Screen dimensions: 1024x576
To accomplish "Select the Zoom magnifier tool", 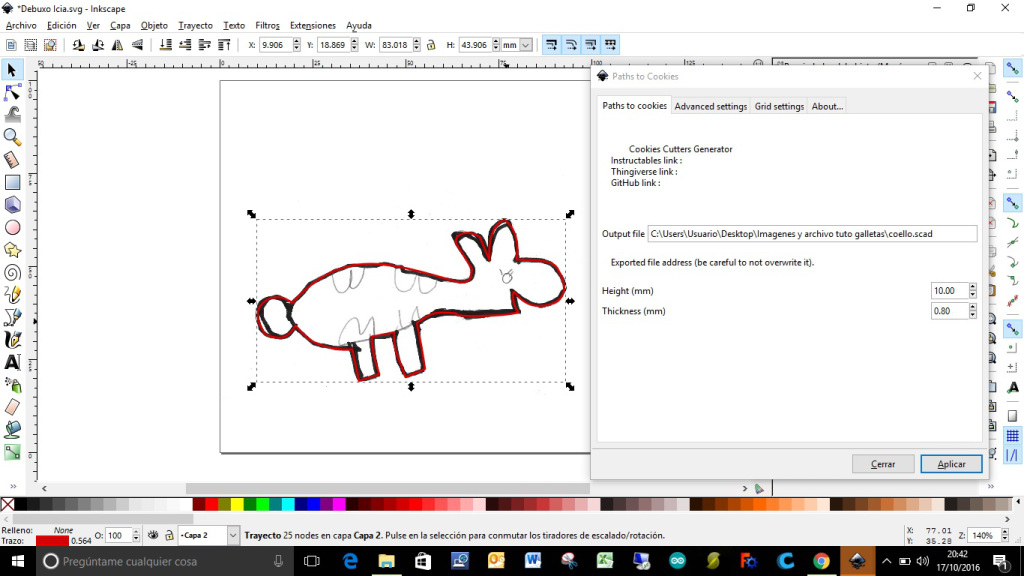I will (12, 137).
